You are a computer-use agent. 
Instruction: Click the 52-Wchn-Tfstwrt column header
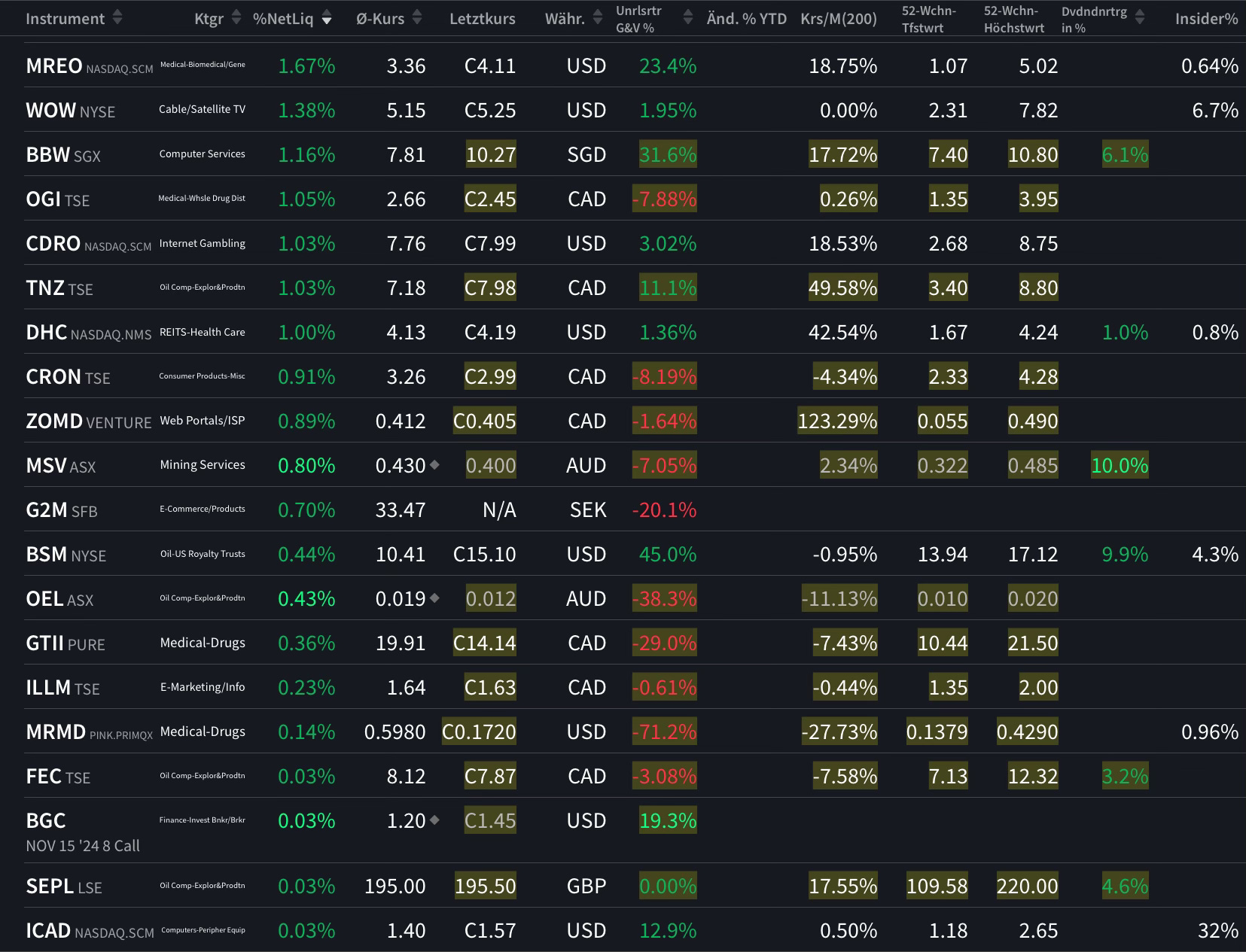click(x=929, y=19)
